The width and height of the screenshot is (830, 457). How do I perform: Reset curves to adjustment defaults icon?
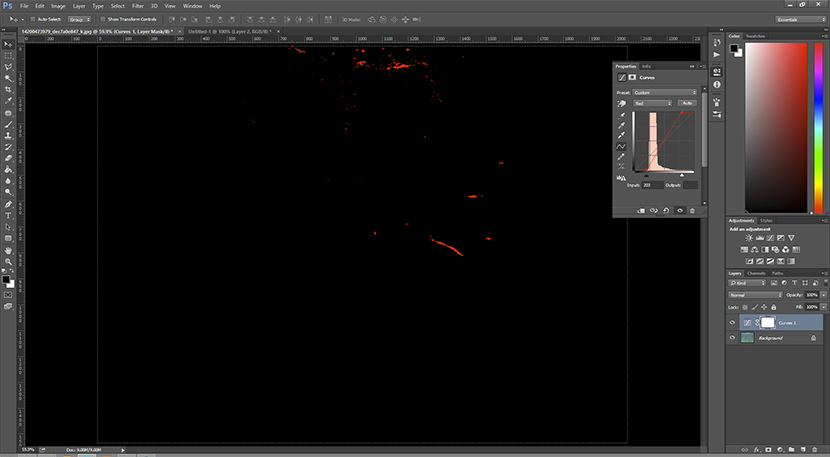(x=666, y=211)
